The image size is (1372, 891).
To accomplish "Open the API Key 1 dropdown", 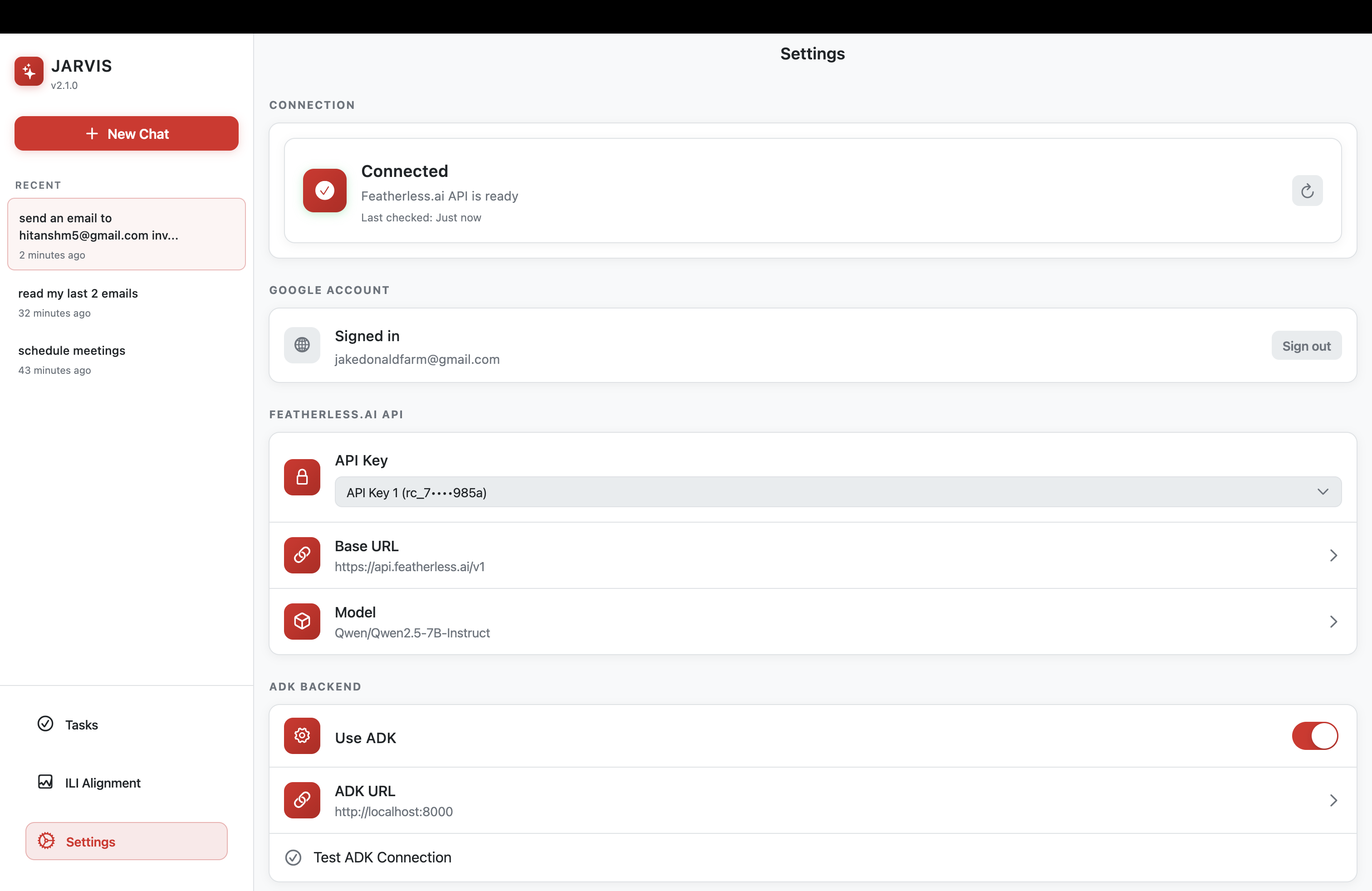I will pos(838,492).
